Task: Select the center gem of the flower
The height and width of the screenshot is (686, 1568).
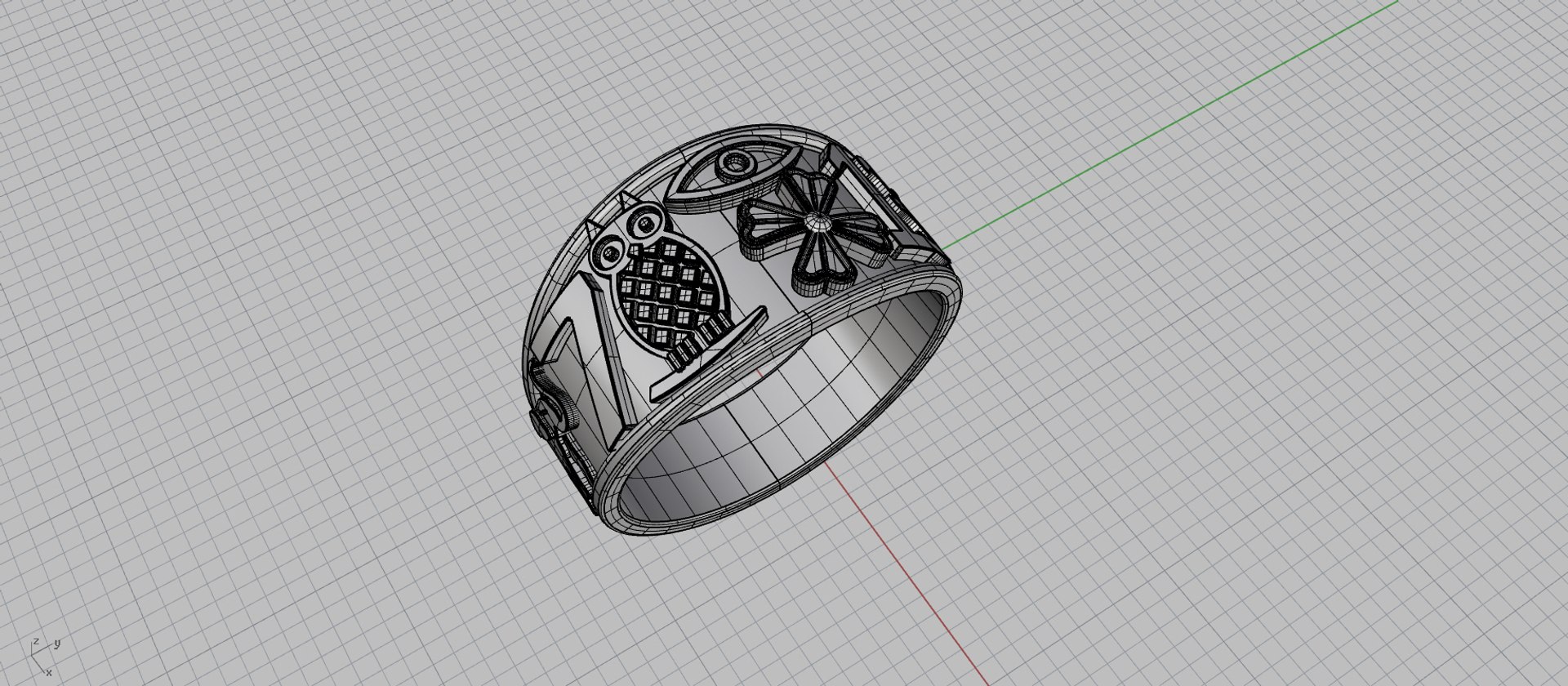Action: point(817,222)
